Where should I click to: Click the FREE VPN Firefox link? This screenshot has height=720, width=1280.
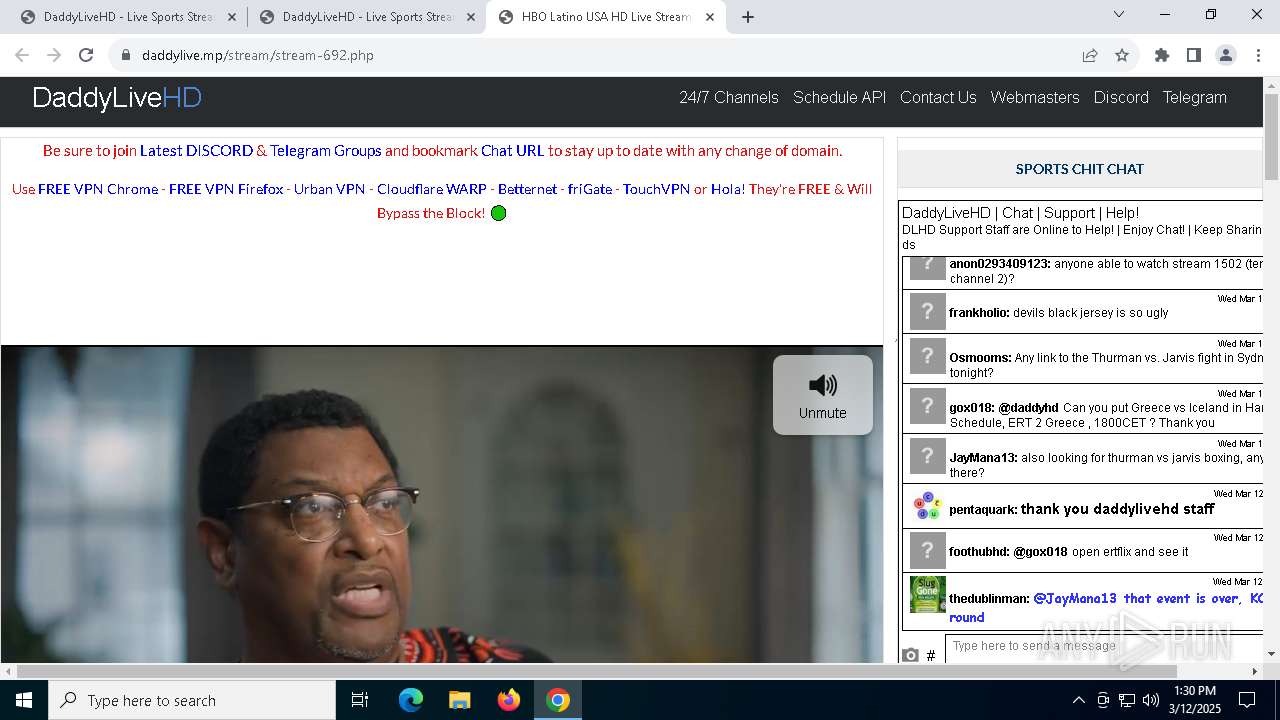point(226,189)
